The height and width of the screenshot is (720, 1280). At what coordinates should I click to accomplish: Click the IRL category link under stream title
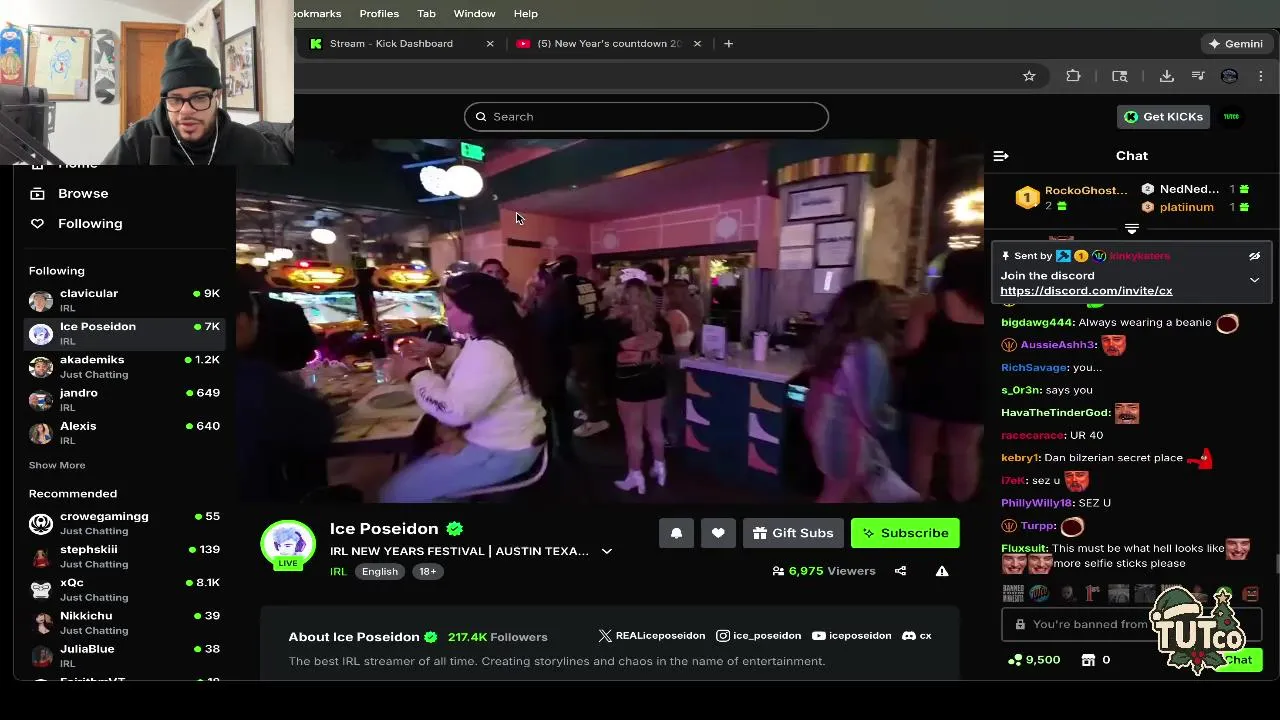tap(338, 572)
